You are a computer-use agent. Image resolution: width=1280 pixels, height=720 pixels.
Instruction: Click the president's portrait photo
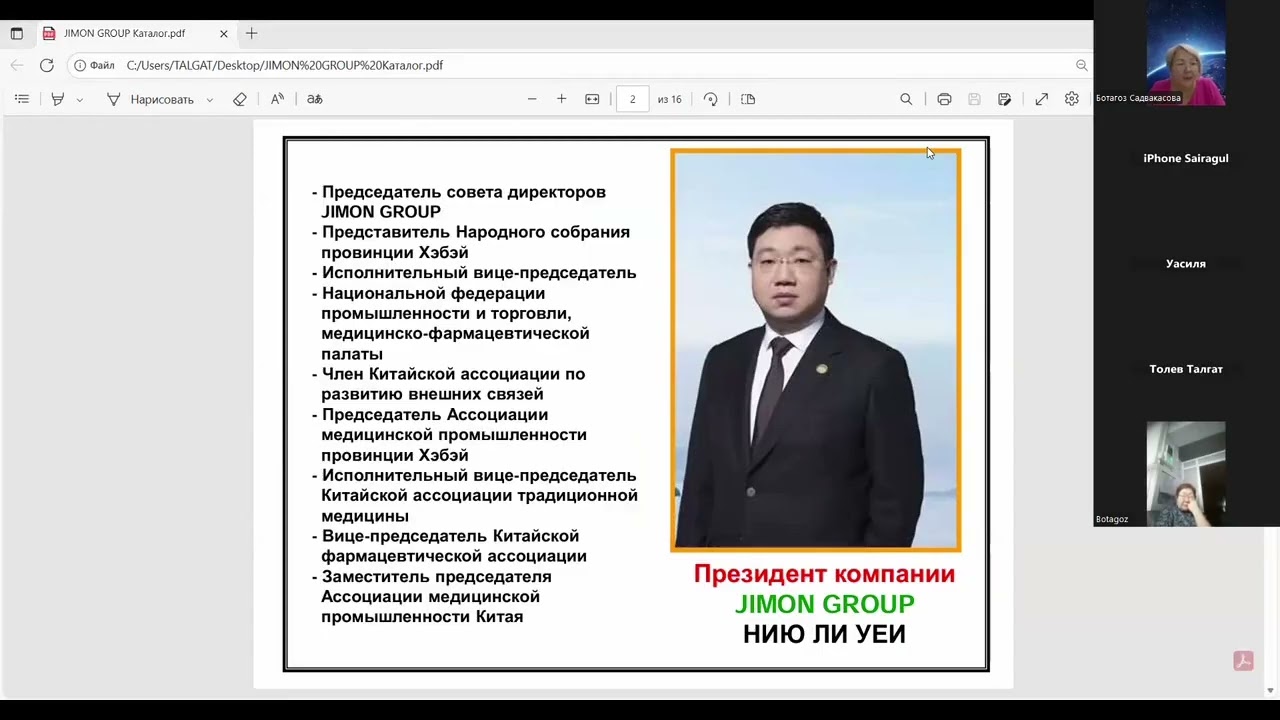pyautogui.click(x=816, y=350)
